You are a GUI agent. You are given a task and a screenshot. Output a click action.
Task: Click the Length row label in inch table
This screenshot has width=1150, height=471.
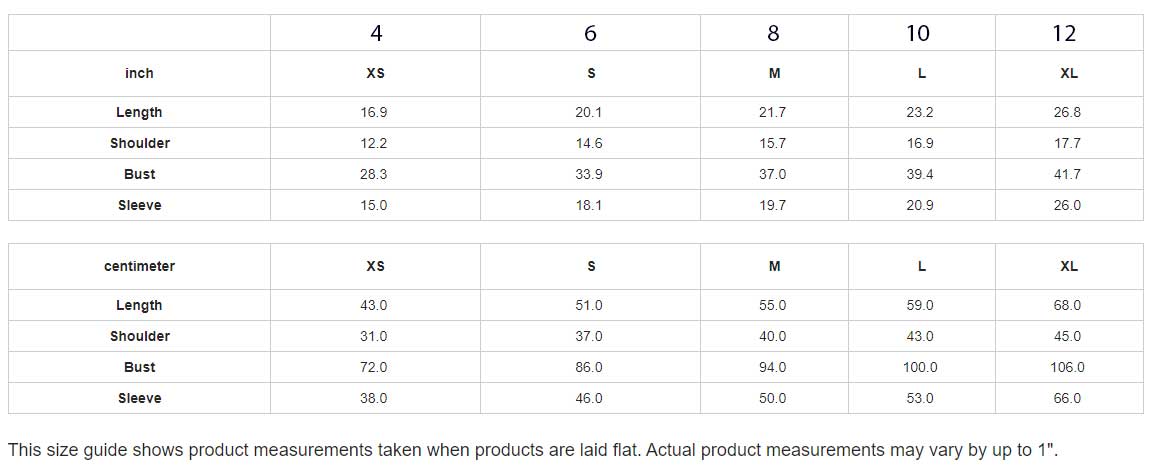[139, 113]
